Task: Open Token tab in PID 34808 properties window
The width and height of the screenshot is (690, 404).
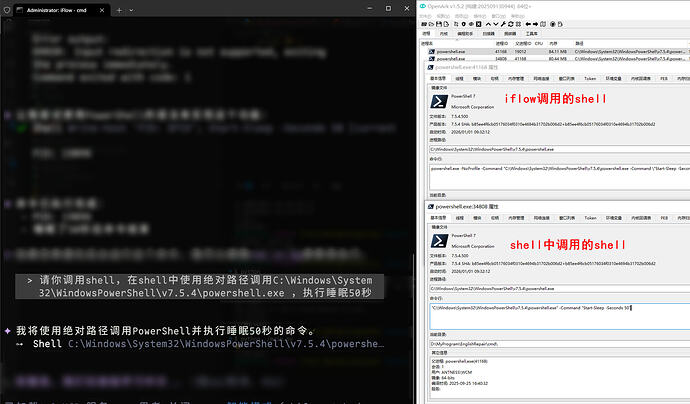Action: pos(590,218)
